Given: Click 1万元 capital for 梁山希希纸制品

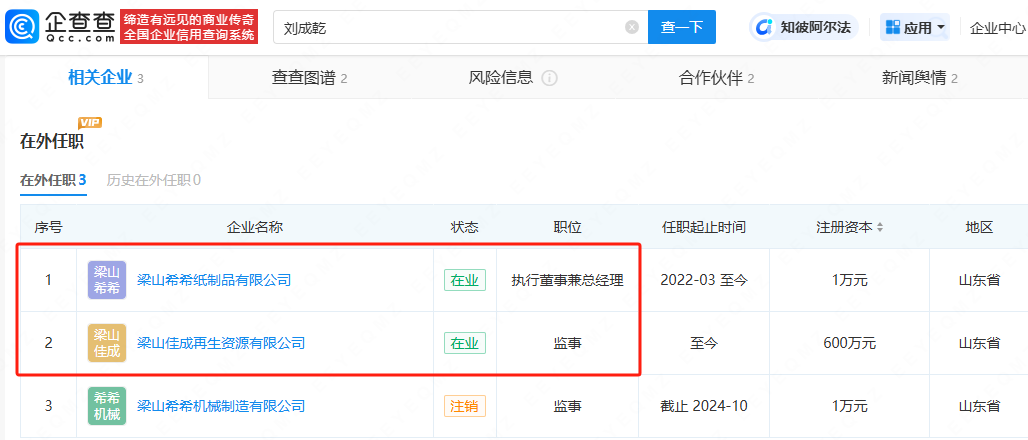Looking at the screenshot, I should 849,280.
